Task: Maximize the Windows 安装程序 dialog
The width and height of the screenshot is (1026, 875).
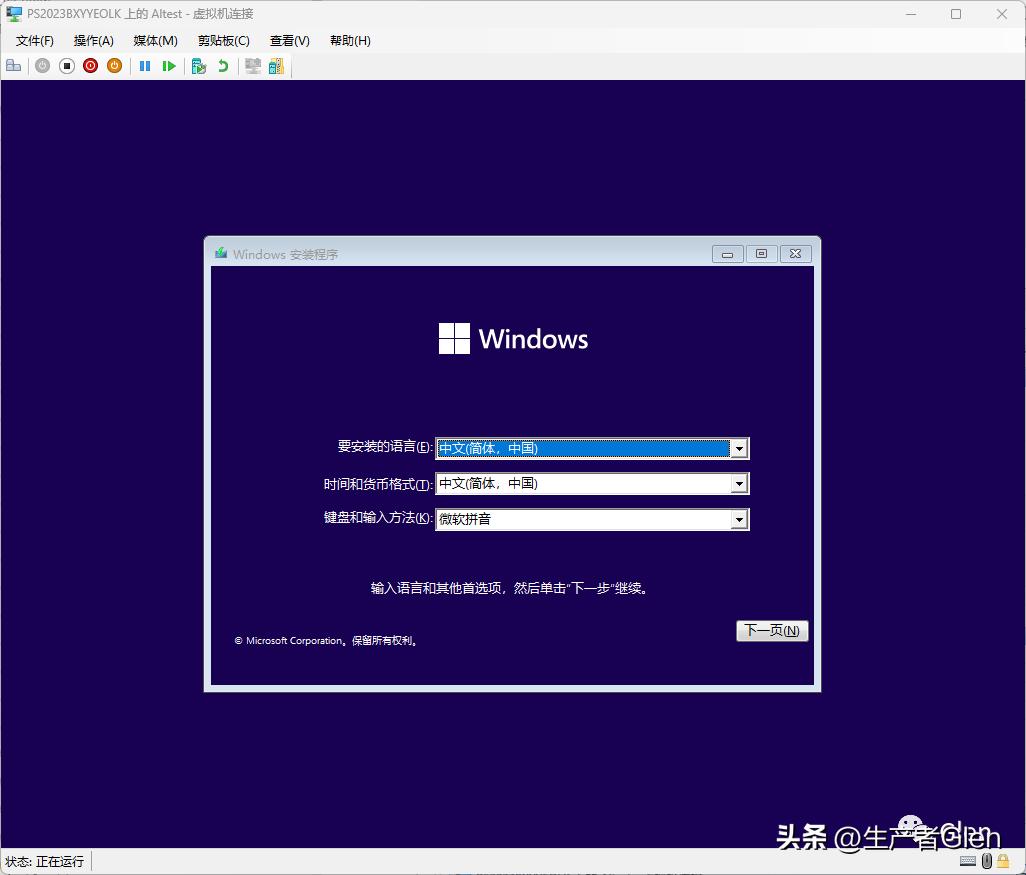Action: (762, 254)
